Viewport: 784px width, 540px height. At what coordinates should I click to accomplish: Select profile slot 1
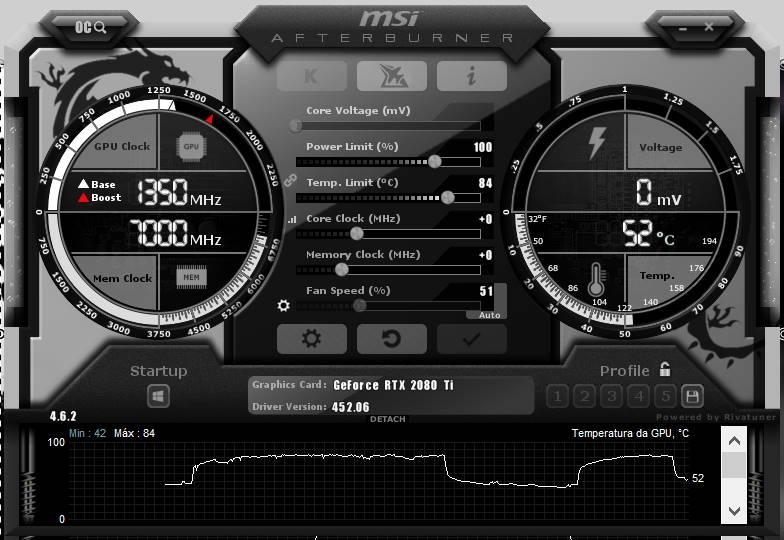(x=557, y=397)
